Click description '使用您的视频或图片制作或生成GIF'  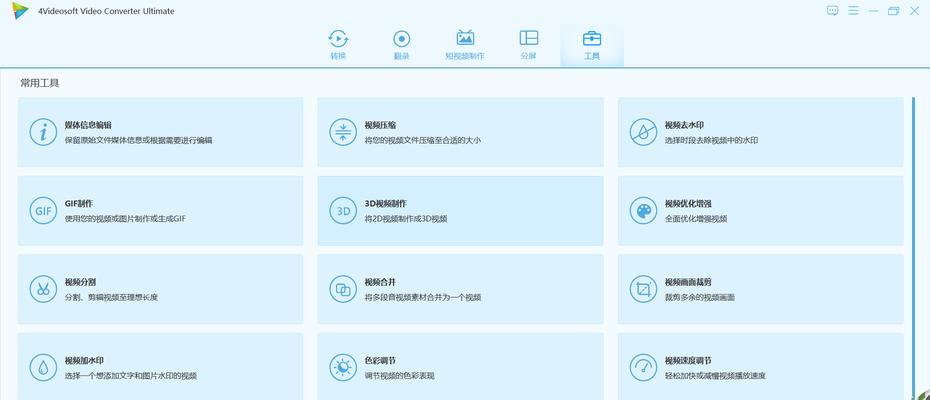click(x=125, y=219)
